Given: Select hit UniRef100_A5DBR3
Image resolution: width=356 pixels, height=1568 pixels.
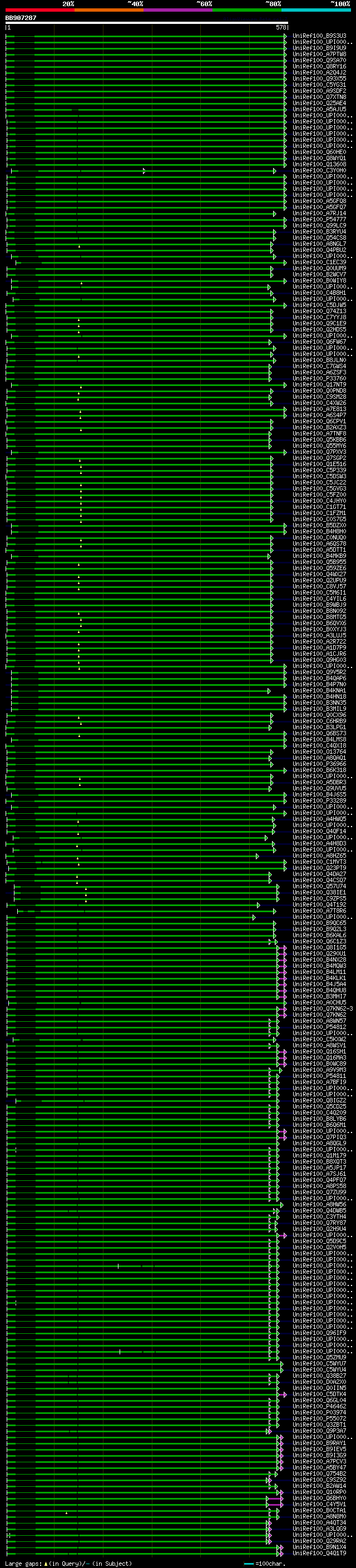Looking at the screenshot, I should click(319, 782).
